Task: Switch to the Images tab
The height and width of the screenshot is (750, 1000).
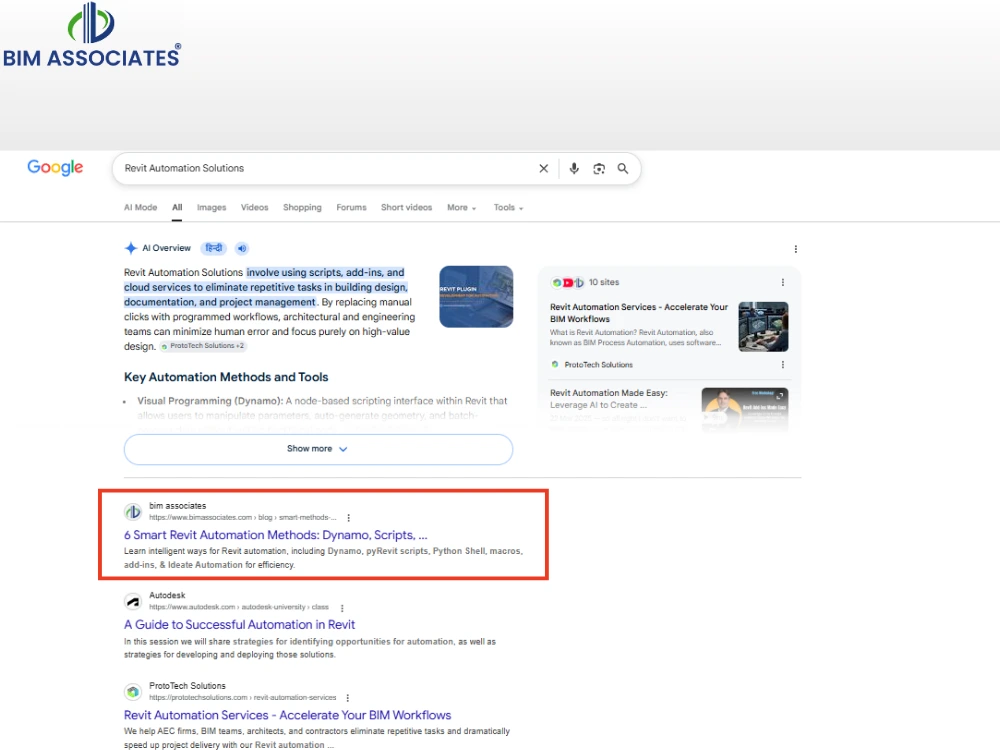Action: pos(212,207)
